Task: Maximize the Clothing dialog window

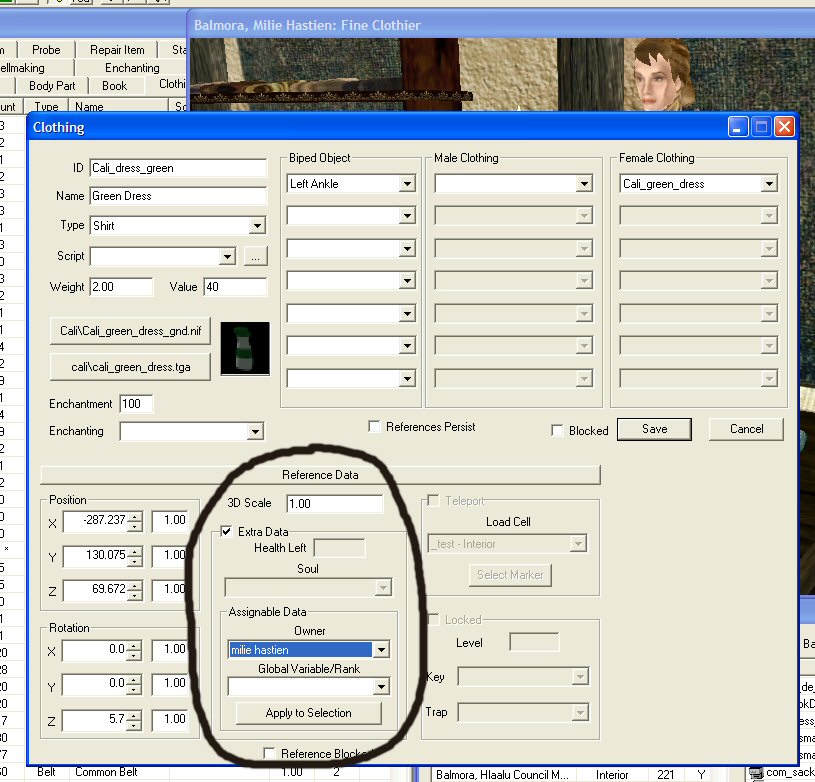Action: click(x=761, y=127)
